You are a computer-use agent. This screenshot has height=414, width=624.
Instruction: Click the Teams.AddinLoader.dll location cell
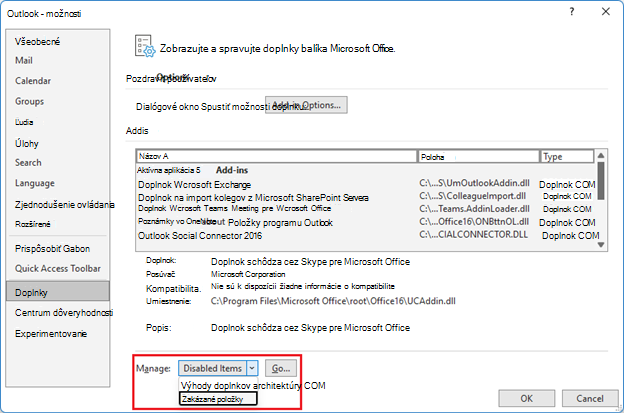[474, 209]
